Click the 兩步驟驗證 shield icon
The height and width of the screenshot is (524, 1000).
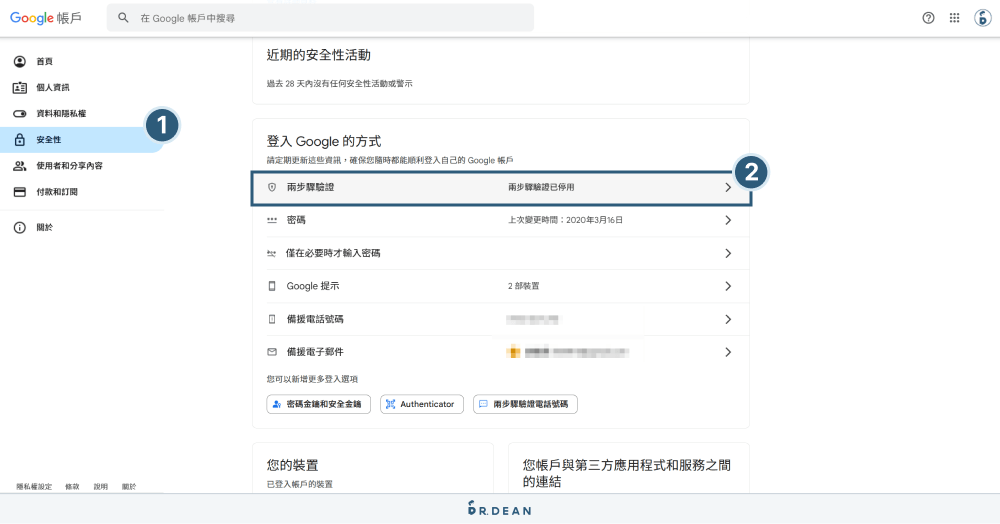click(272, 187)
